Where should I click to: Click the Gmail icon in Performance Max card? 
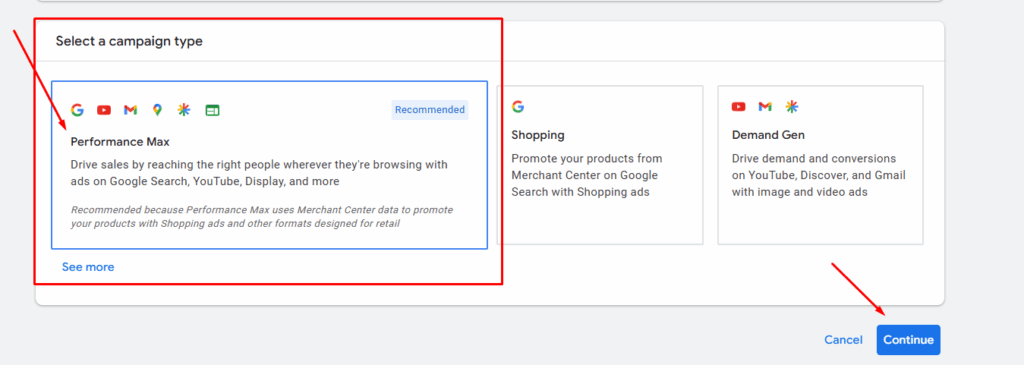tap(131, 110)
